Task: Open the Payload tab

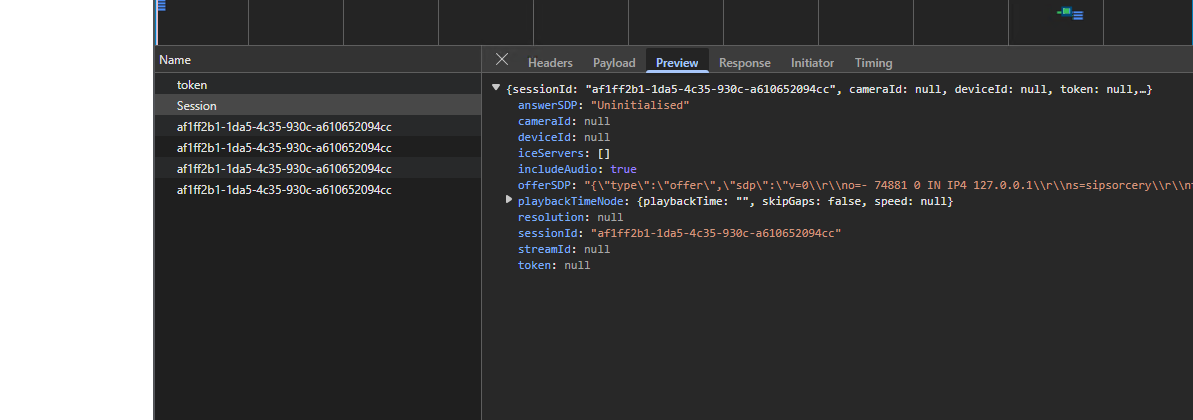Action: (x=613, y=63)
